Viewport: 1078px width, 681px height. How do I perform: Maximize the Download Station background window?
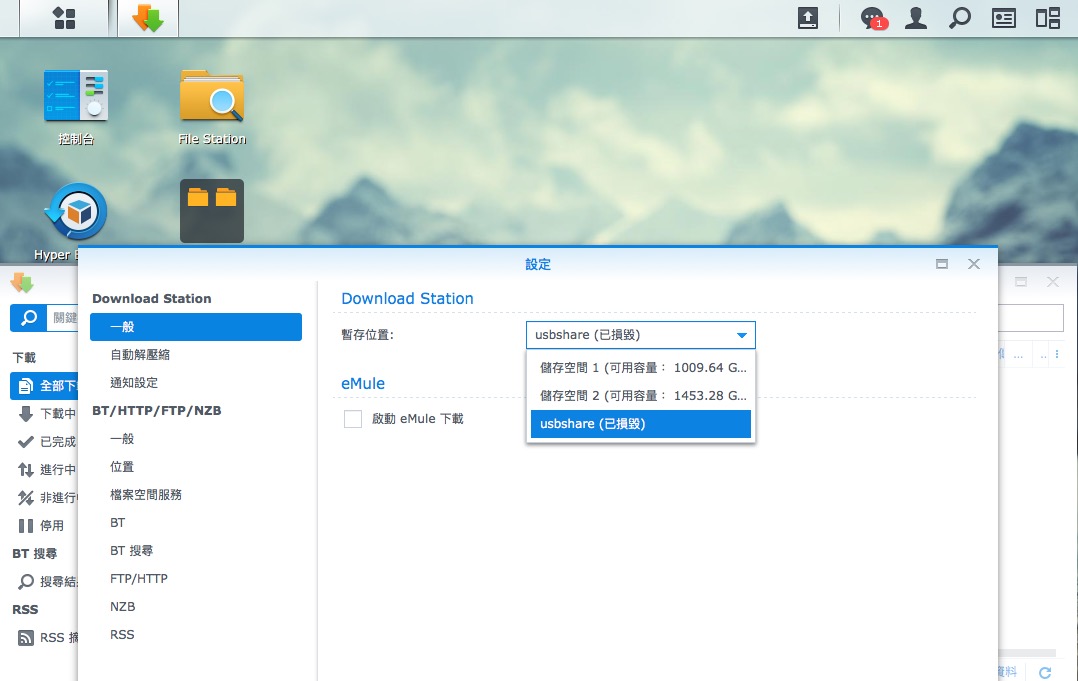pyautogui.click(x=1021, y=282)
